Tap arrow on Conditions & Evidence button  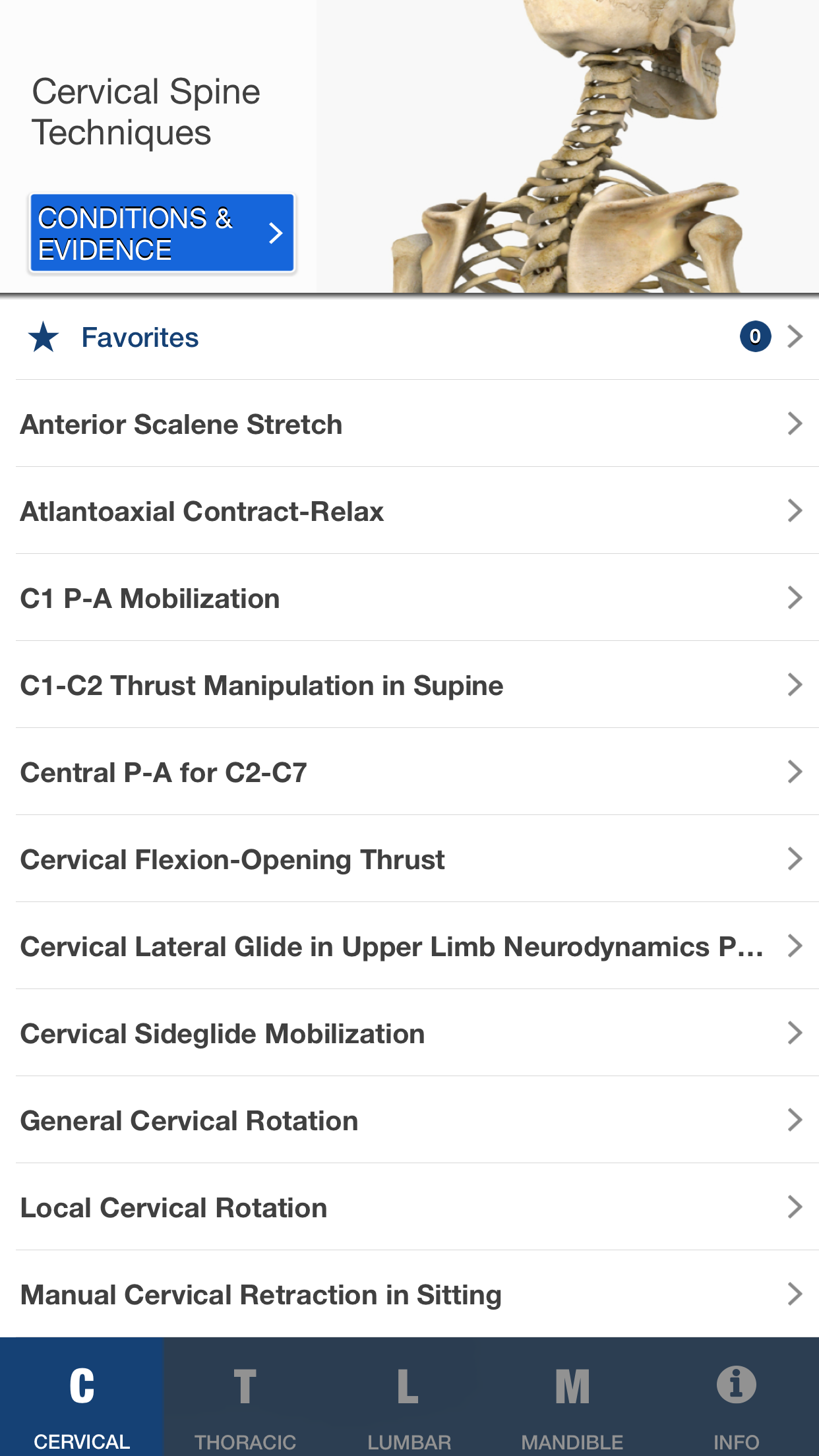[x=276, y=233]
